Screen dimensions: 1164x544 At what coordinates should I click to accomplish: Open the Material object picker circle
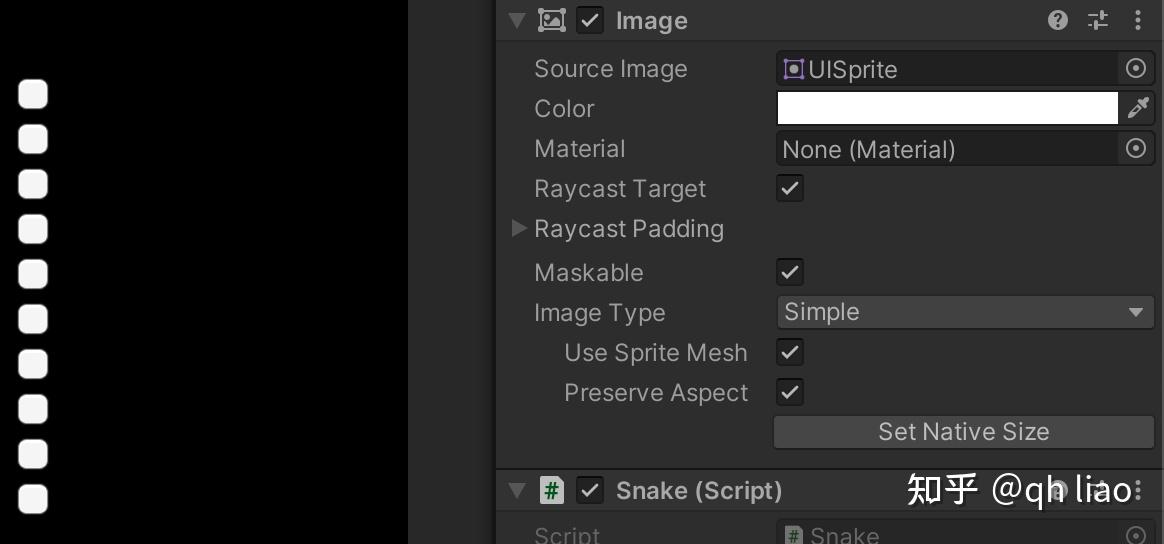1136,148
